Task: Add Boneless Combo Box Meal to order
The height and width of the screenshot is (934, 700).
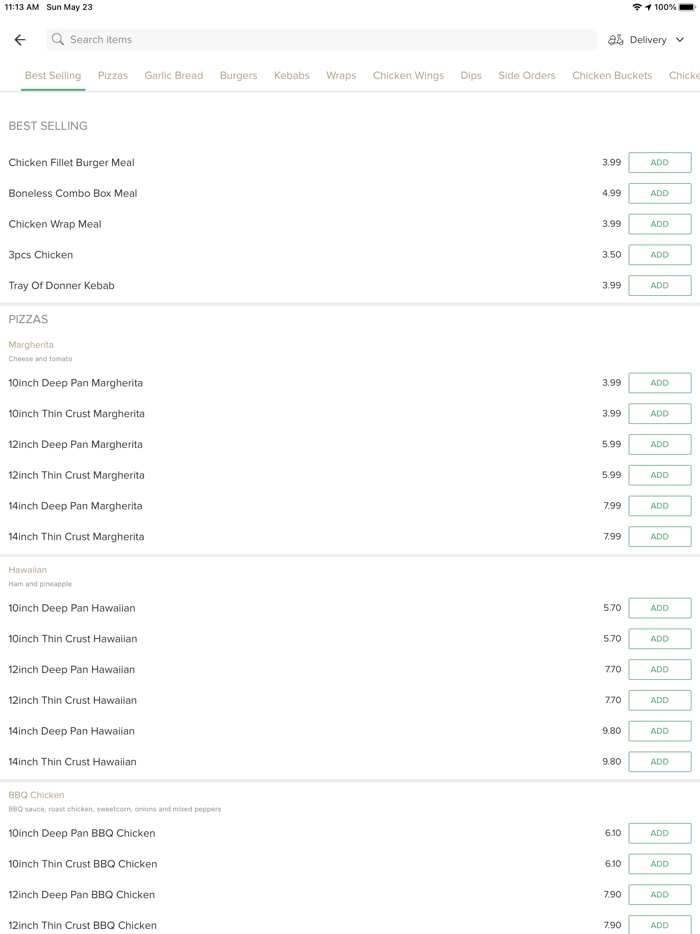Action: coord(659,194)
